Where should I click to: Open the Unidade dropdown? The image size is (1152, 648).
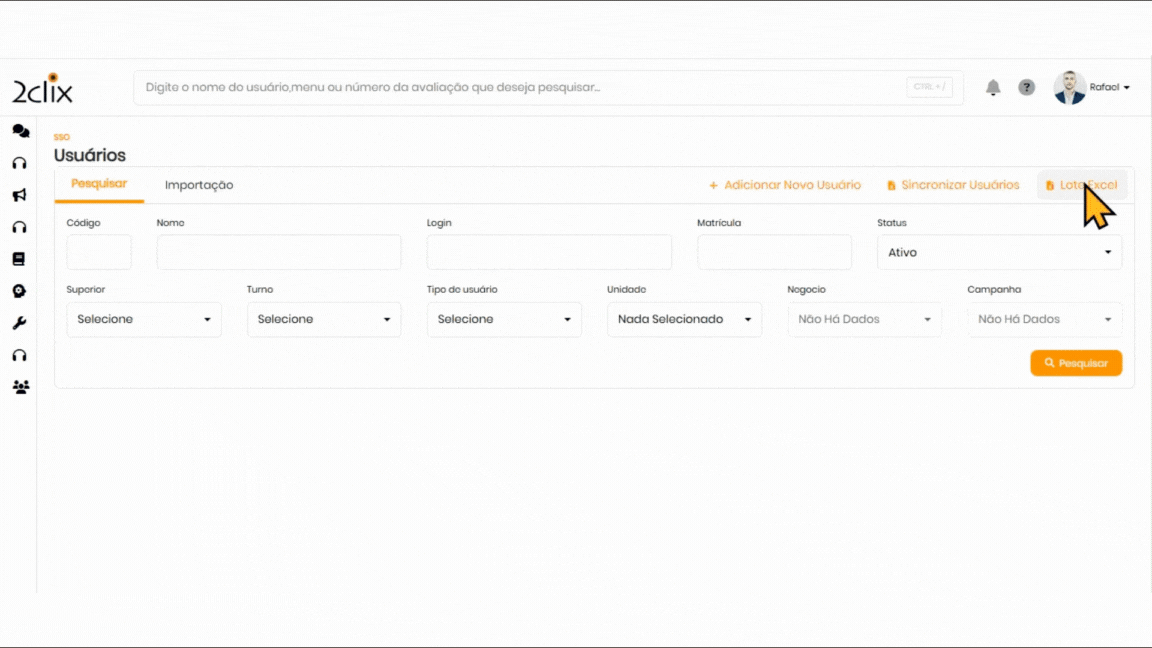(x=684, y=320)
